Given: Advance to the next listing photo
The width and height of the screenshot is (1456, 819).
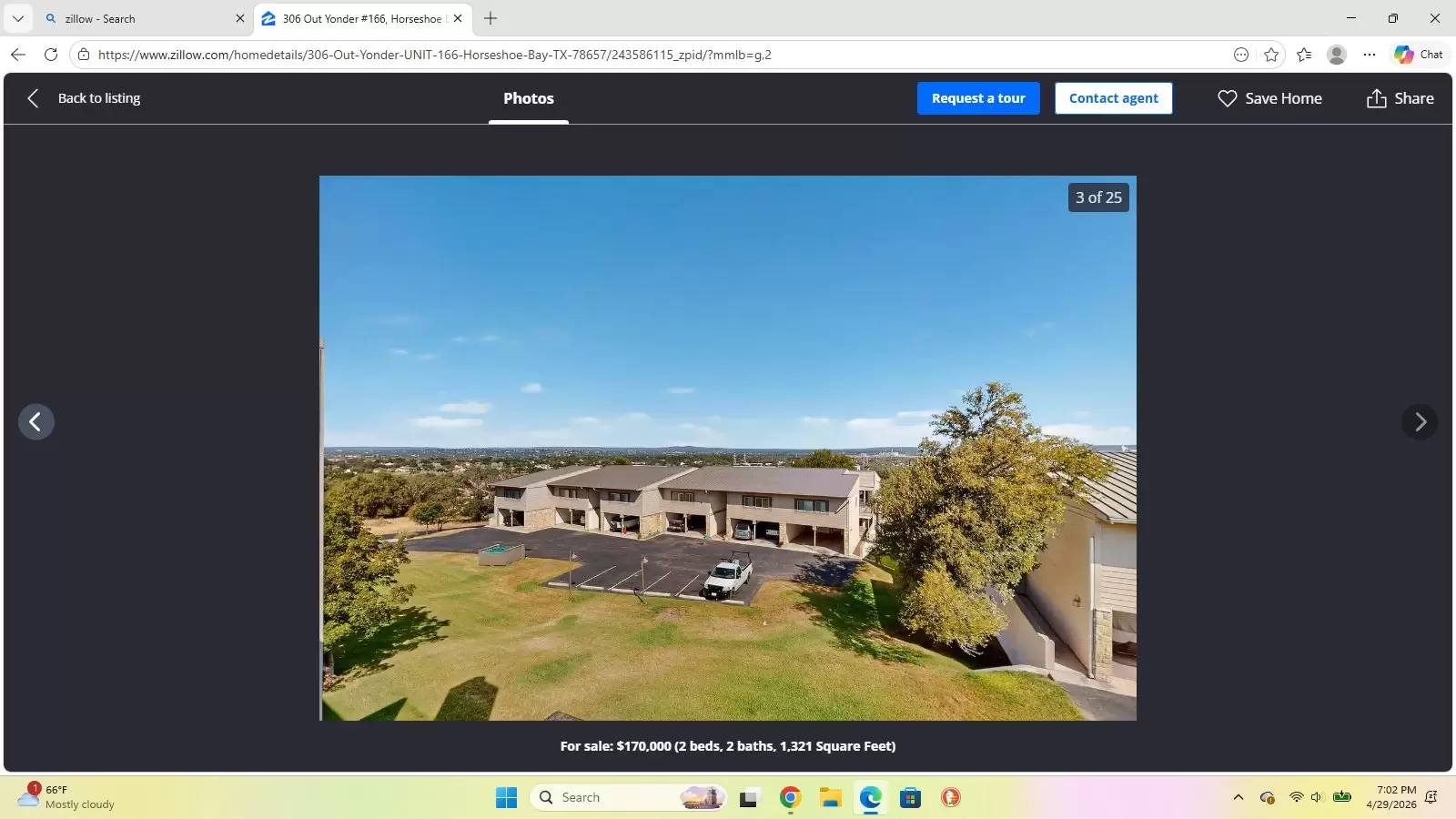Looking at the screenshot, I should (x=1420, y=422).
